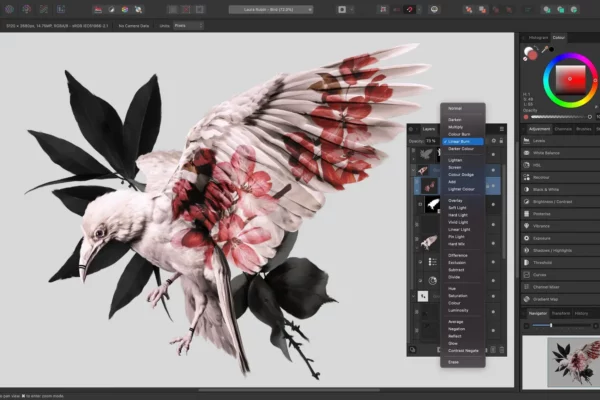Click the Auto White Balance icon

pos(138,10)
